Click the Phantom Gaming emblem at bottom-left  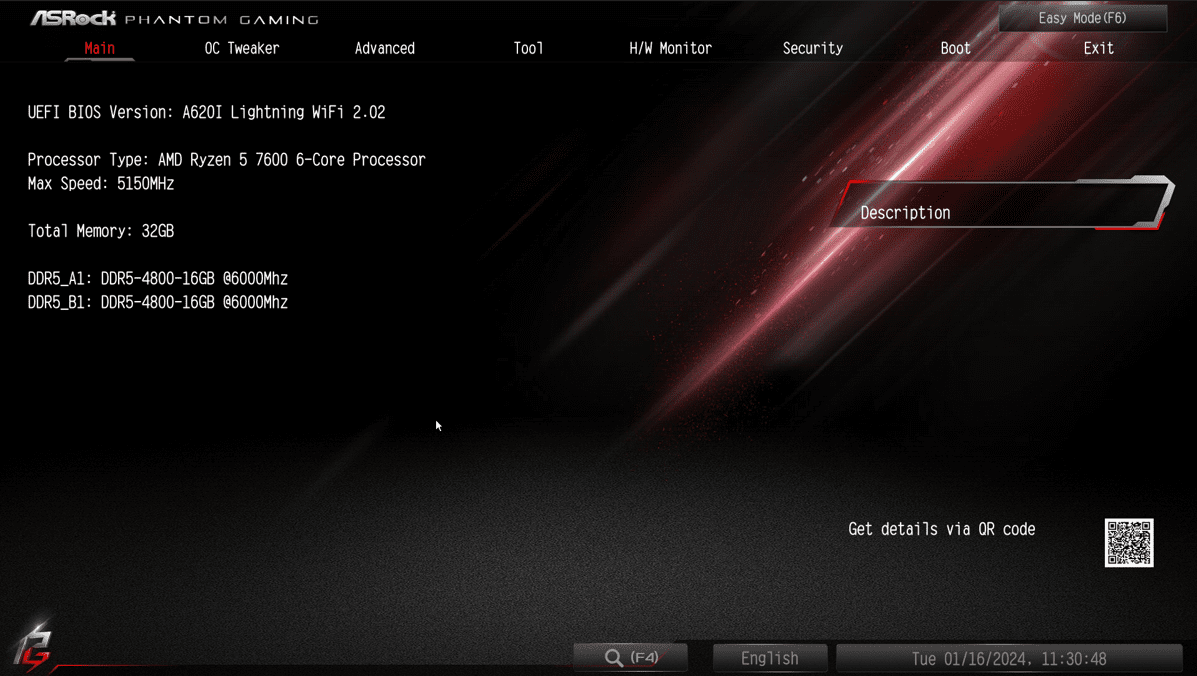(33, 646)
